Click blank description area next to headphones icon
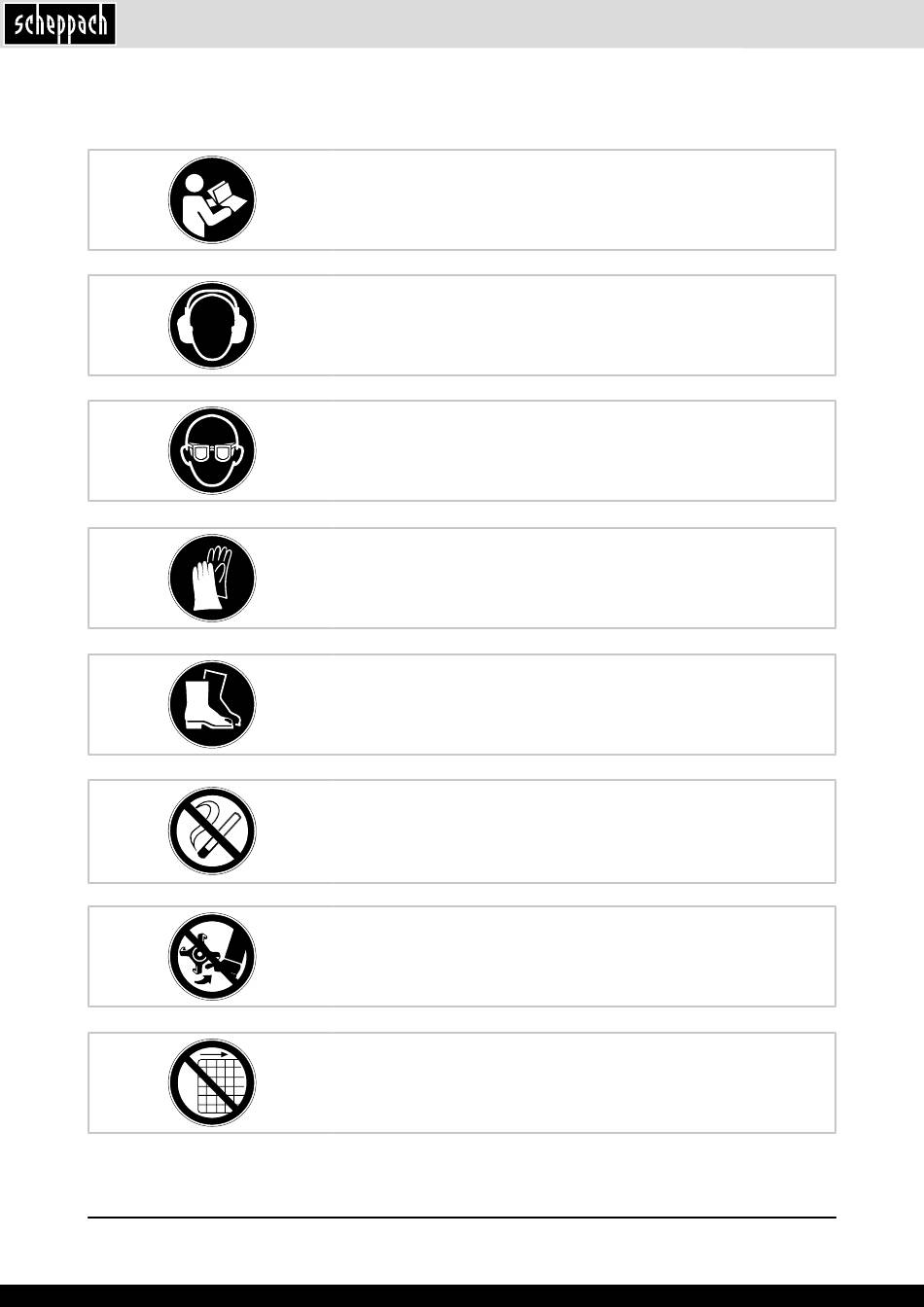The width and height of the screenshot is (924, 1307). (545, 326)
